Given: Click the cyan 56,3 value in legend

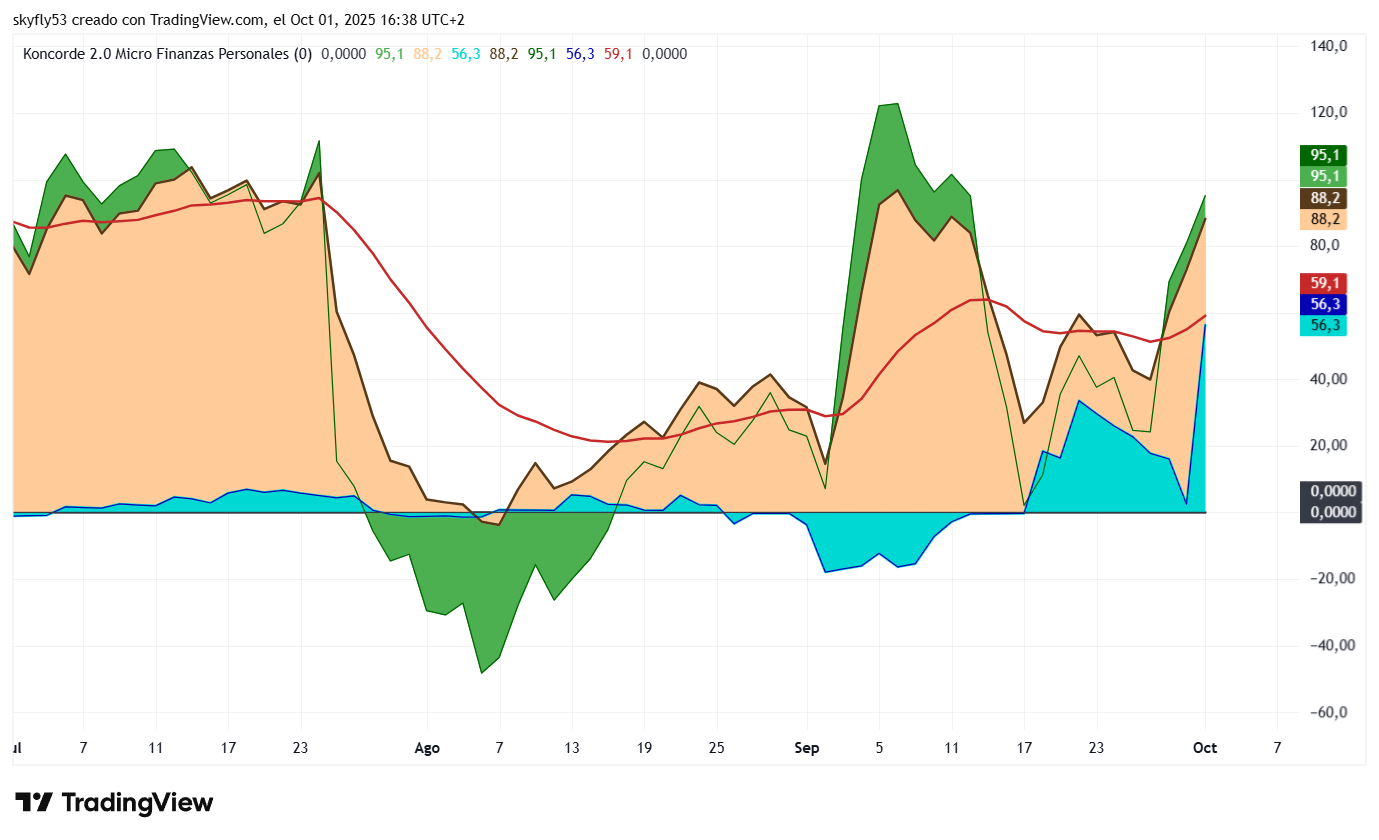Looking at the screenshot, I should coord(466,54).
